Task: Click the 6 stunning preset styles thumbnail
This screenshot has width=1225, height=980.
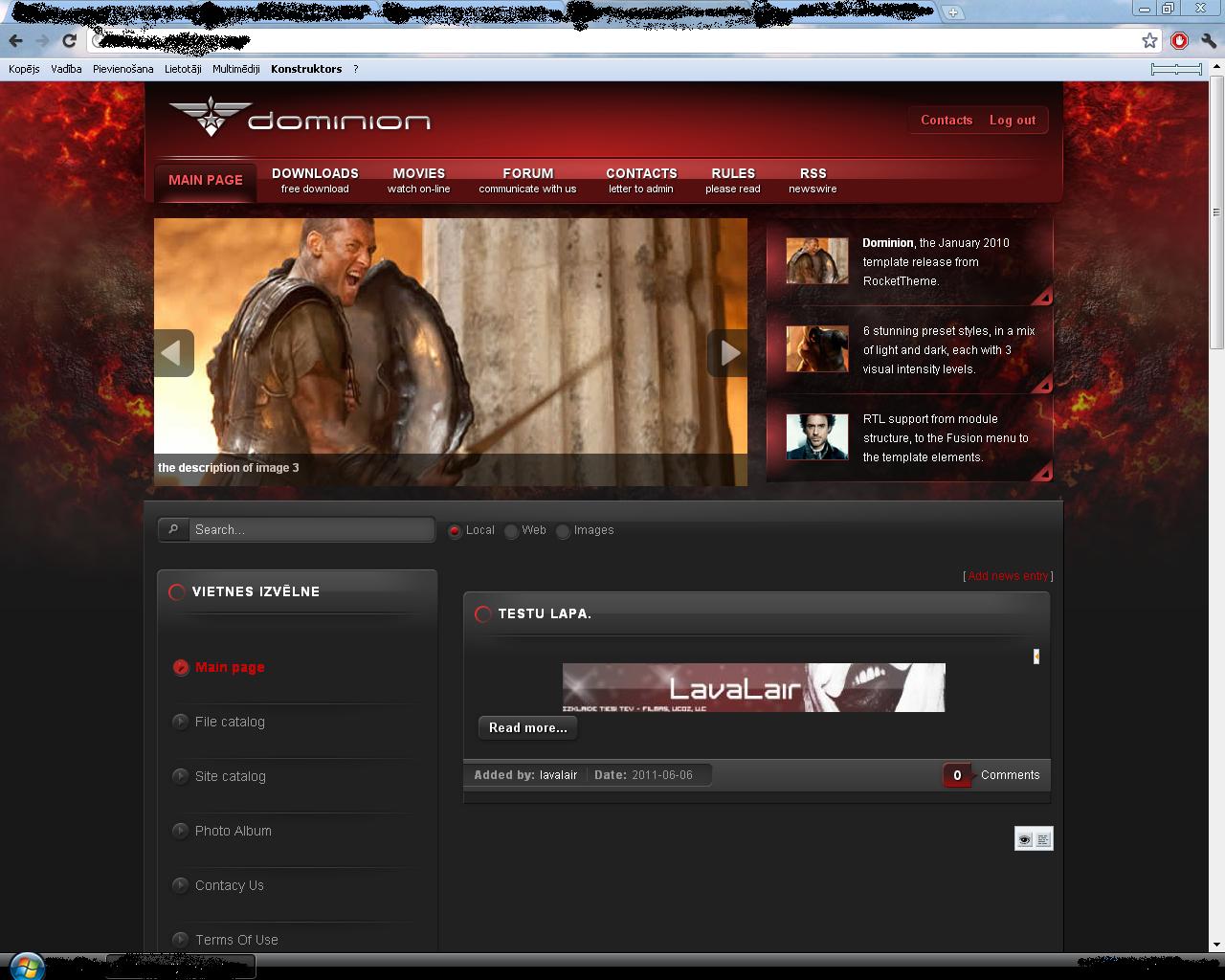Action: pos(817,349)
